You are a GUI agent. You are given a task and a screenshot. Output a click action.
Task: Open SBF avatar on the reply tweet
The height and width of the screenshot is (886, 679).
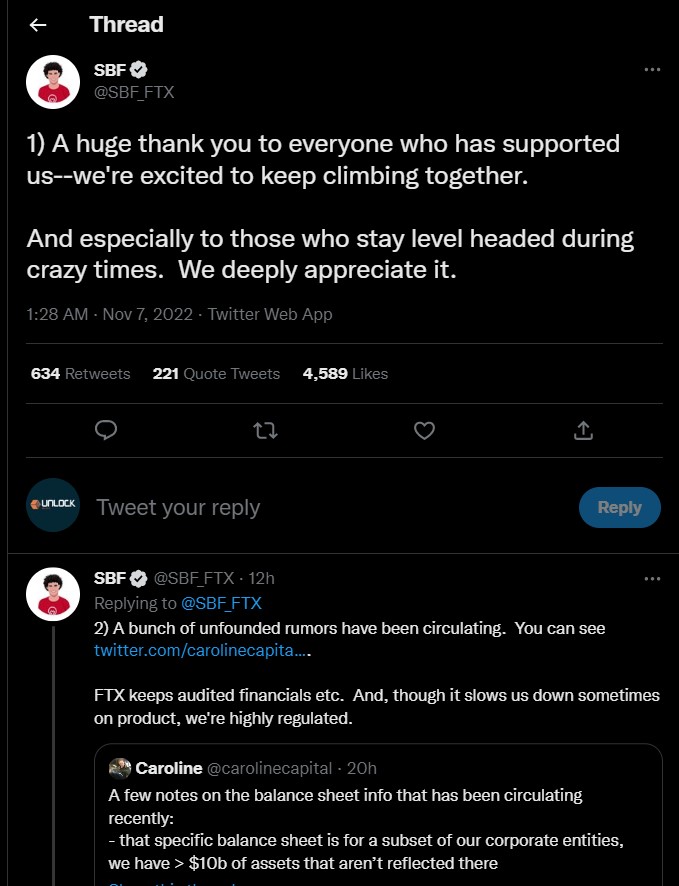pos(52,594)
